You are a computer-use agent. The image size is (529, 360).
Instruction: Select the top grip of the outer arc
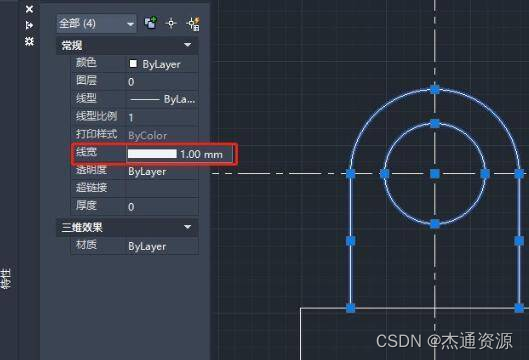point(435,89)
